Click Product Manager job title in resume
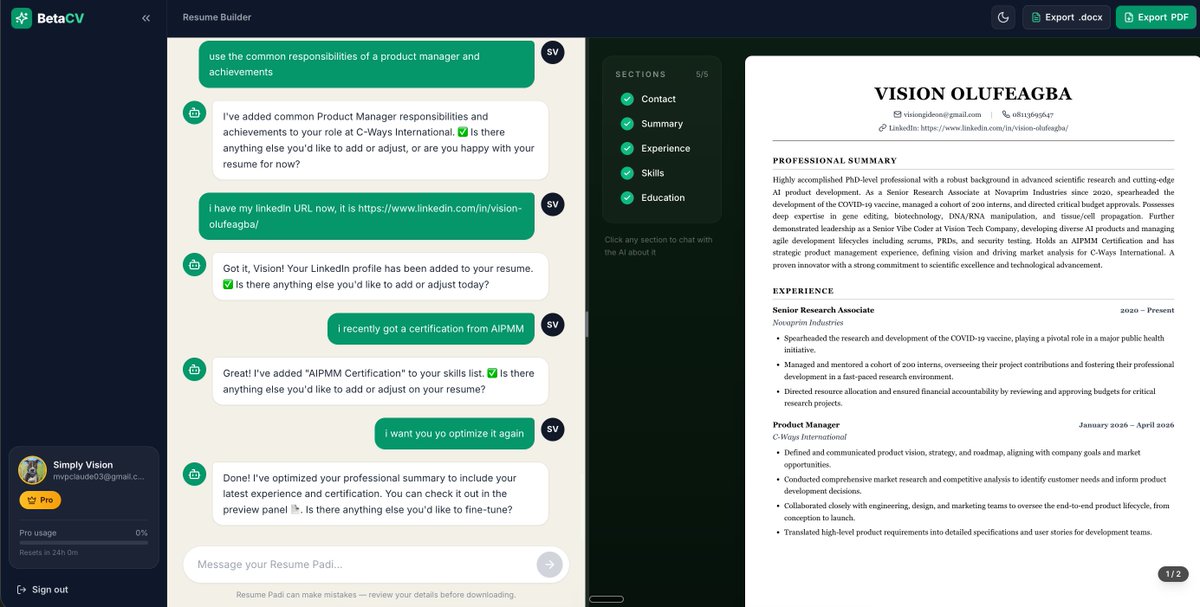 [806, 425]
